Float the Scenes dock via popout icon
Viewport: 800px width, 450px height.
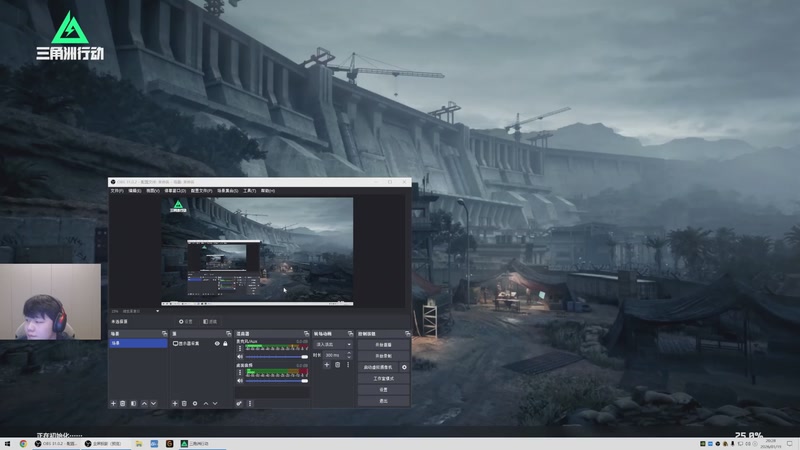coord(164,334)
